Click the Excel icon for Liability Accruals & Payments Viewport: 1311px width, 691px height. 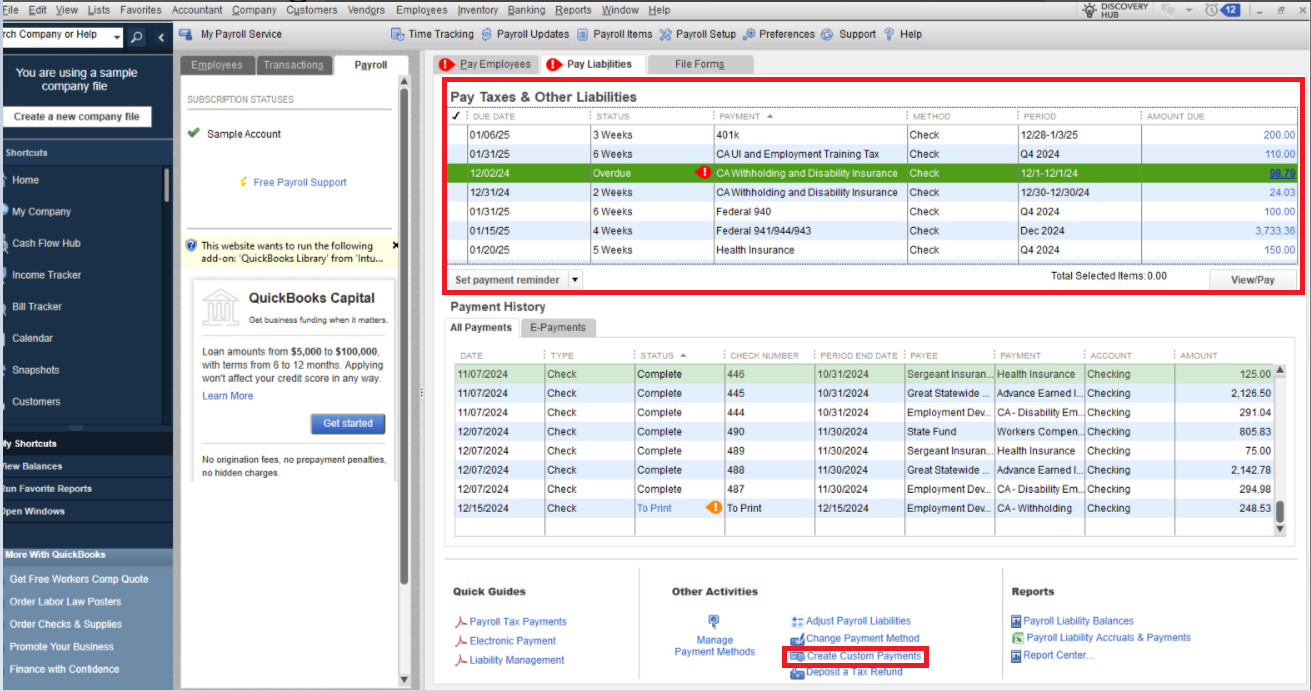pos(1017,638)
